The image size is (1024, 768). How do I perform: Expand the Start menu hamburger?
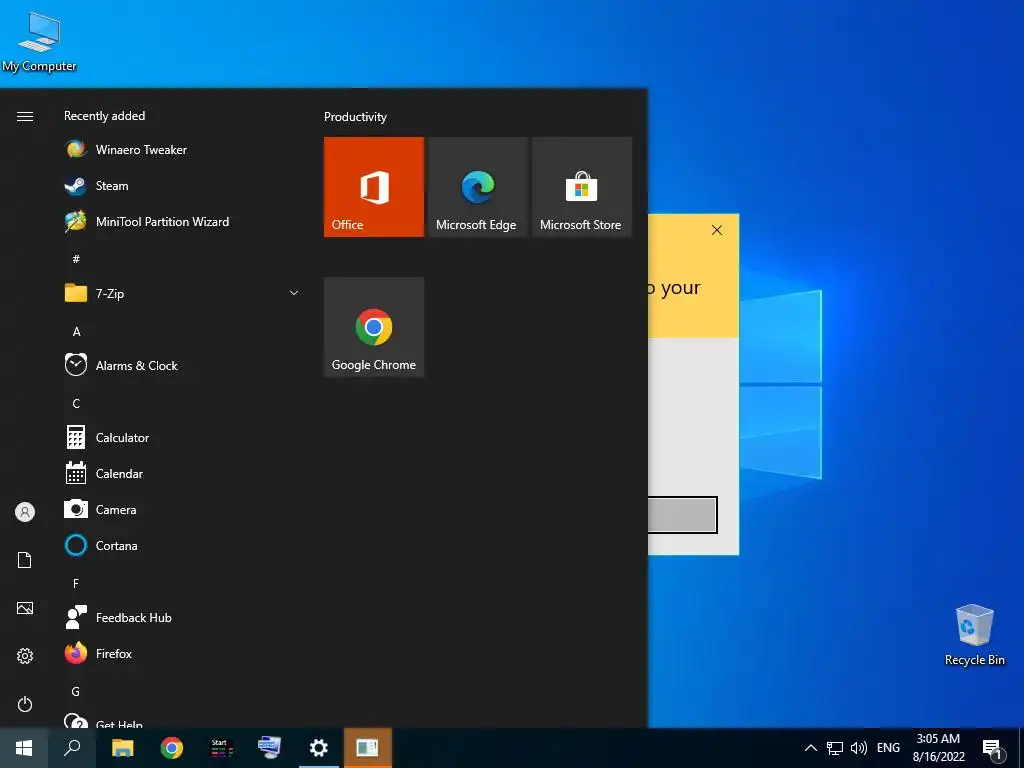(x=25, y=116)
